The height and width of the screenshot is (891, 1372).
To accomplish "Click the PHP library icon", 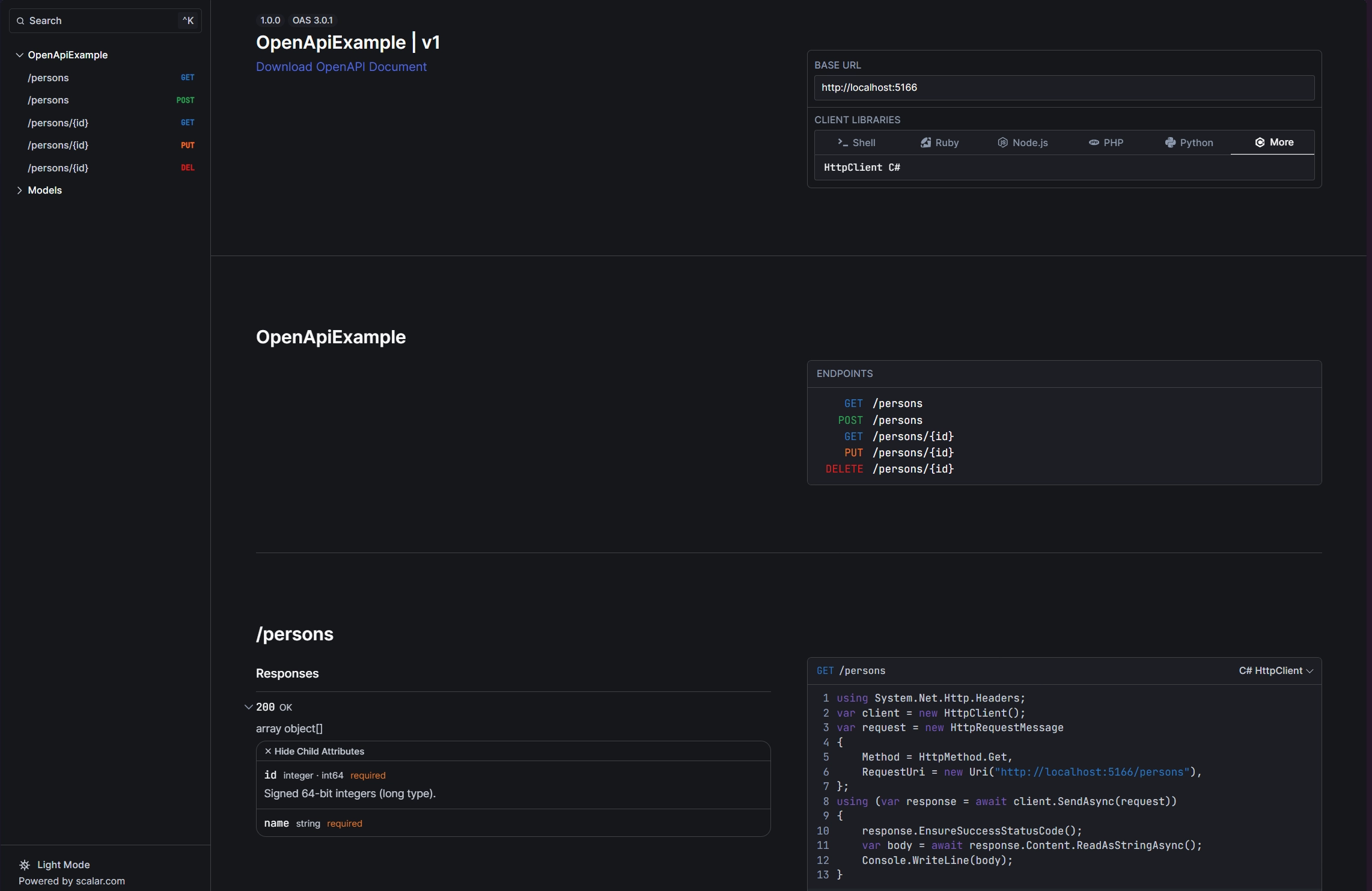I will pos(1094,142).
